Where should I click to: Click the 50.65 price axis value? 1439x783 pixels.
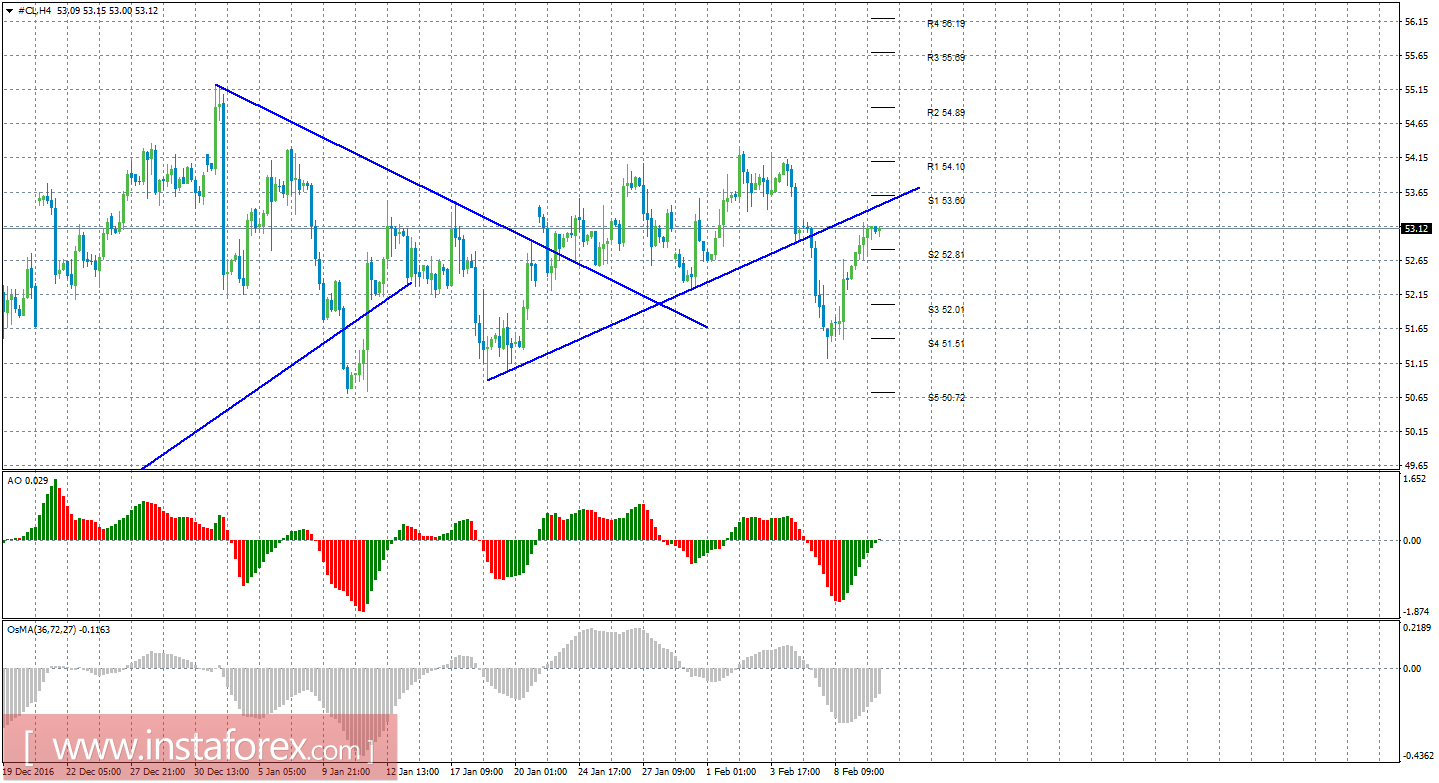pos(1416,398)
